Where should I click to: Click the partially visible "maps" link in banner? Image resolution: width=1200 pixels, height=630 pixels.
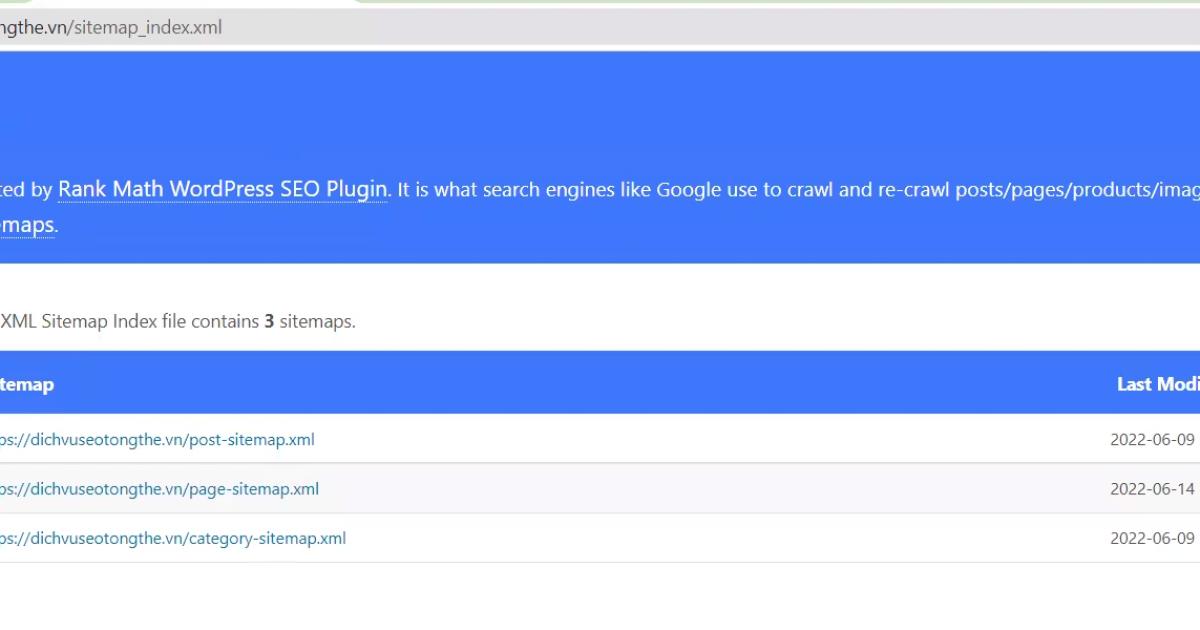pyautogui.click(x=27, y=225)
